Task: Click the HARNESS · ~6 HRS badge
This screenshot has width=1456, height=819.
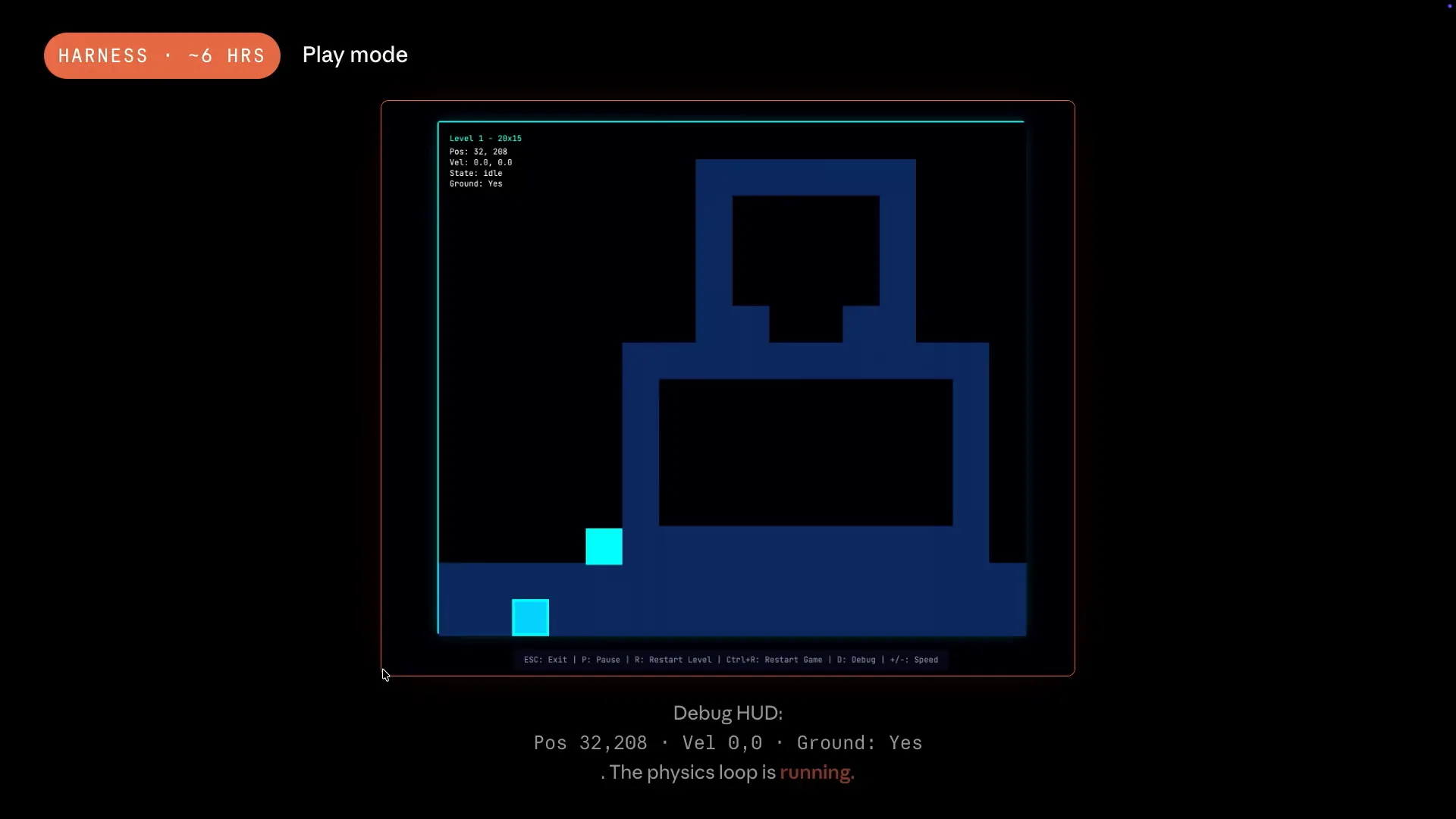Action: pos(162,55)
